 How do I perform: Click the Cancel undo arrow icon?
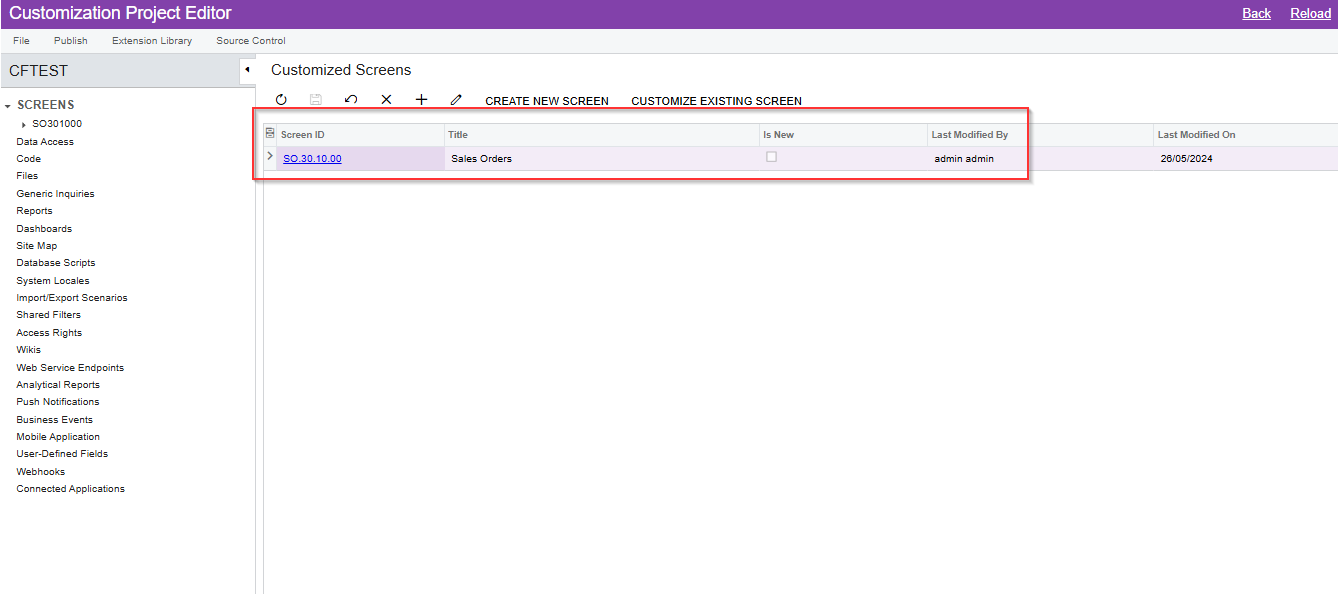(351, 100)
